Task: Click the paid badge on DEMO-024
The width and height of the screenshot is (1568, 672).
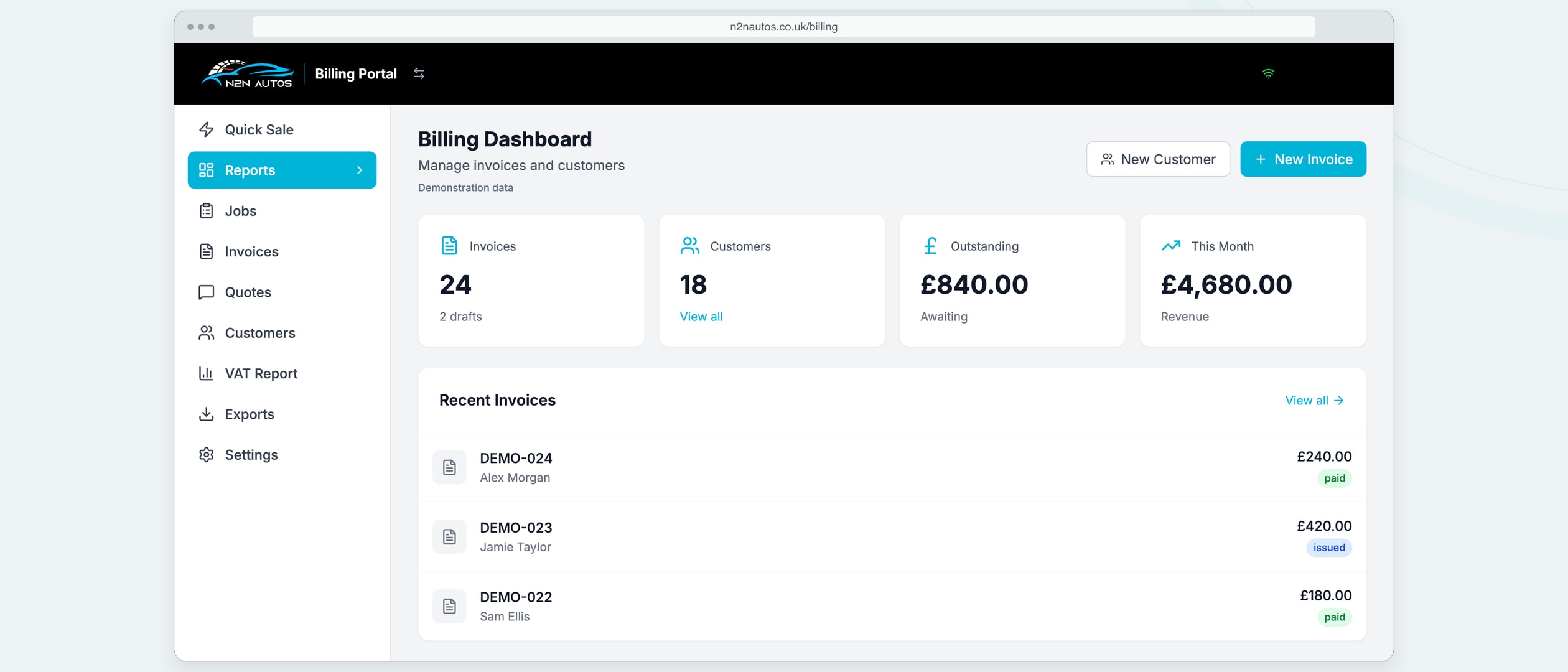Action: click(1335, 478)
